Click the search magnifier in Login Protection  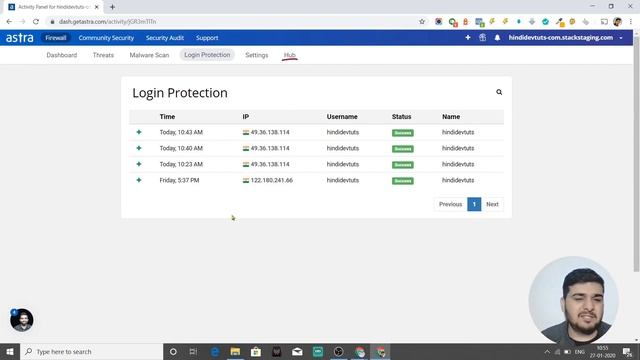tap(499, 92)
